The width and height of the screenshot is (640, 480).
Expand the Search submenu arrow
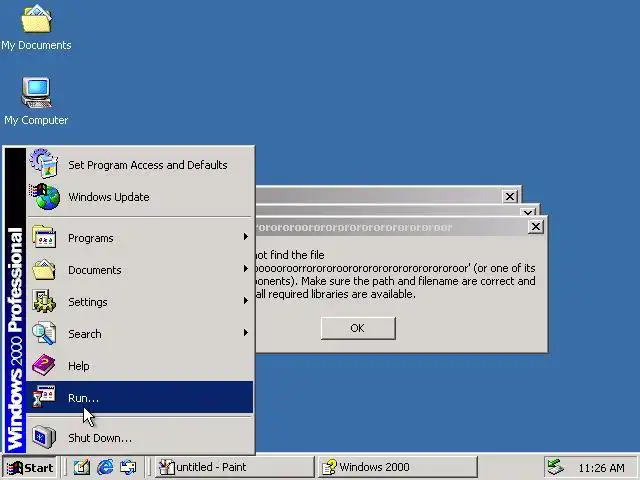245,333
